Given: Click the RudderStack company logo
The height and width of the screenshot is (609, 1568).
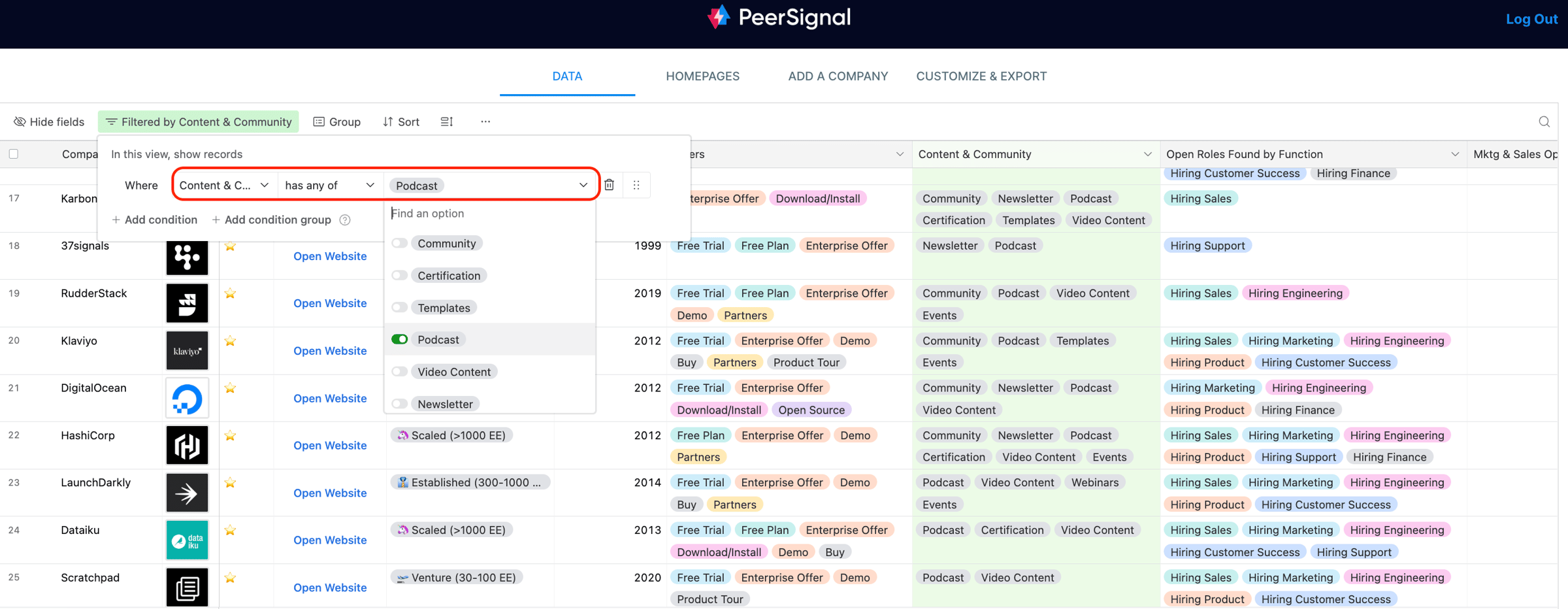Looking at the screenshot, I should (x=187, y=303).
